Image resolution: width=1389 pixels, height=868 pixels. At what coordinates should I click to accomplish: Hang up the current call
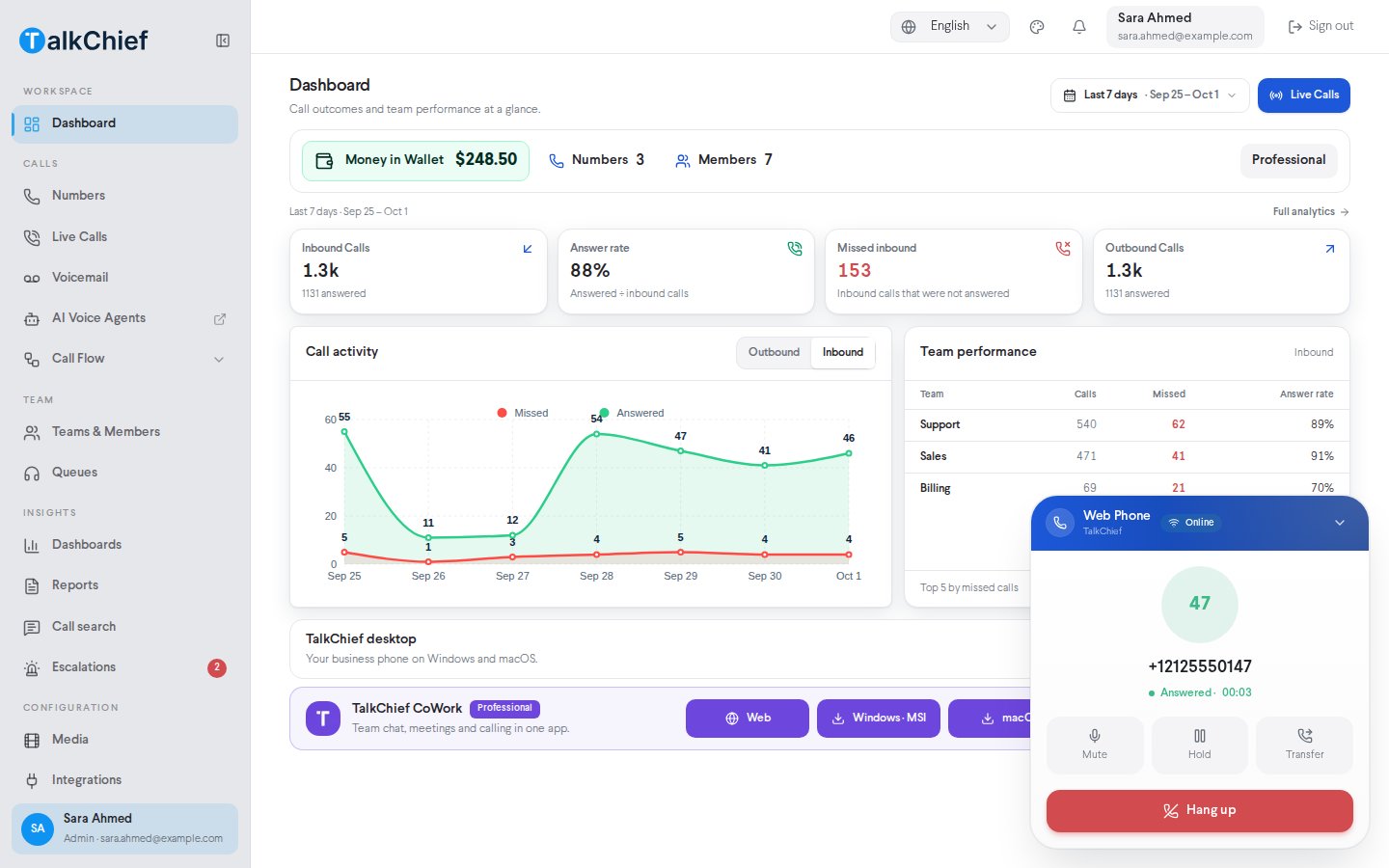(x=1200, y=810)
